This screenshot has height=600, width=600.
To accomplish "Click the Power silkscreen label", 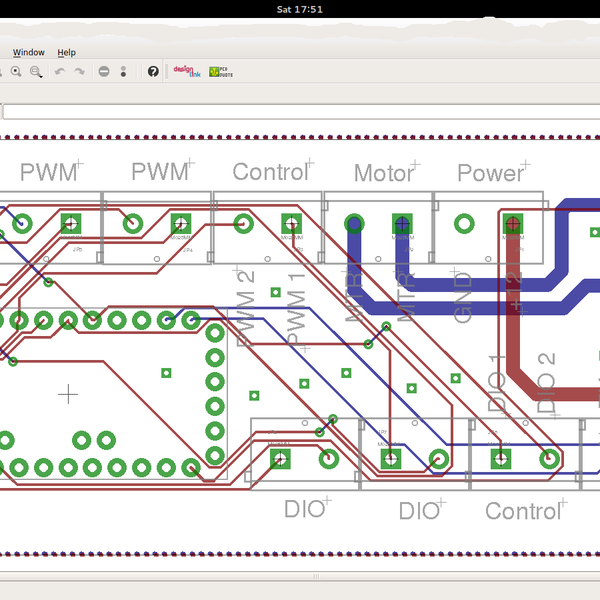I will (491, 173).
